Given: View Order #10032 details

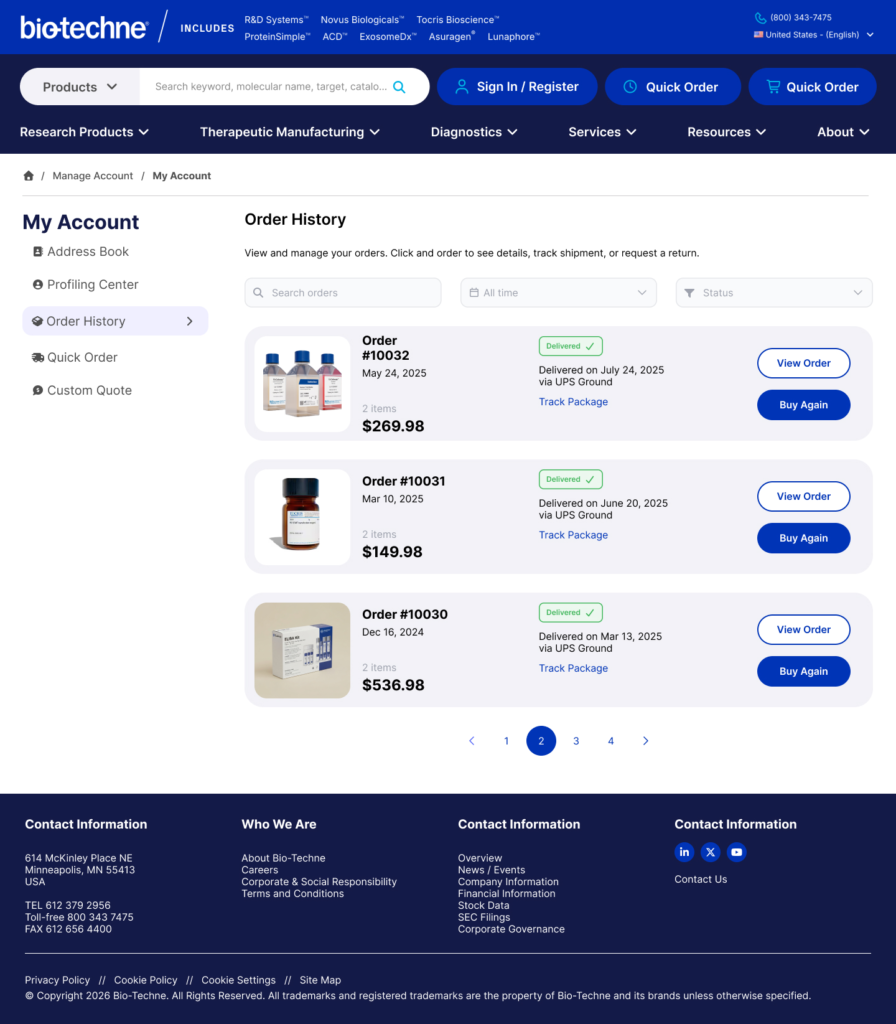Looking at the screenshot, I should [x=803, y=363].
